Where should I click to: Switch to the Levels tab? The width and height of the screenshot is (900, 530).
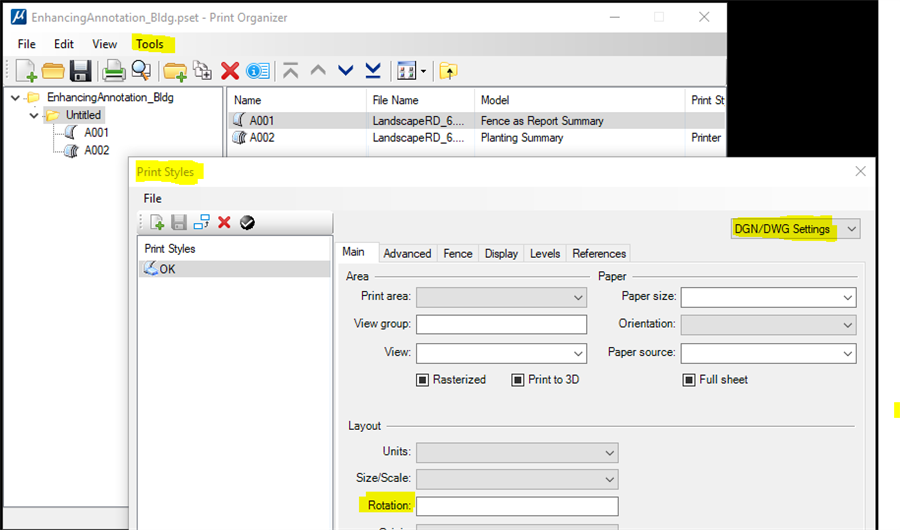pos(545,254)
